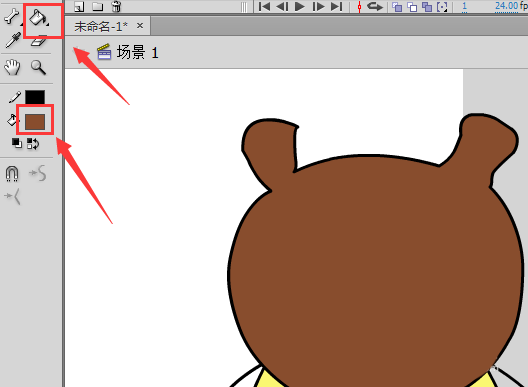Select the Zoom magnifier tool

38,67
